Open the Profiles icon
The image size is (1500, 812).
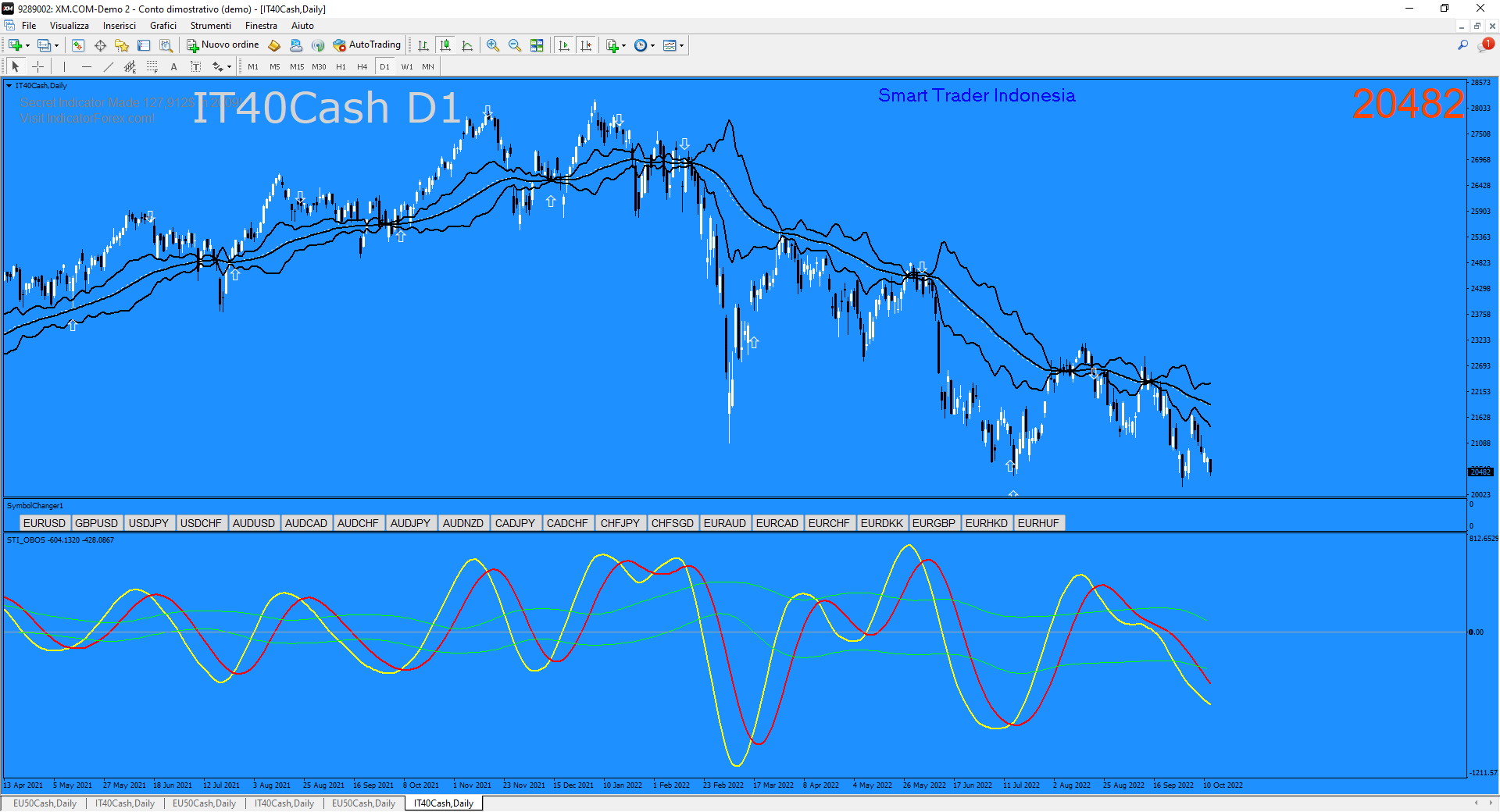click(x=45, y=45)
